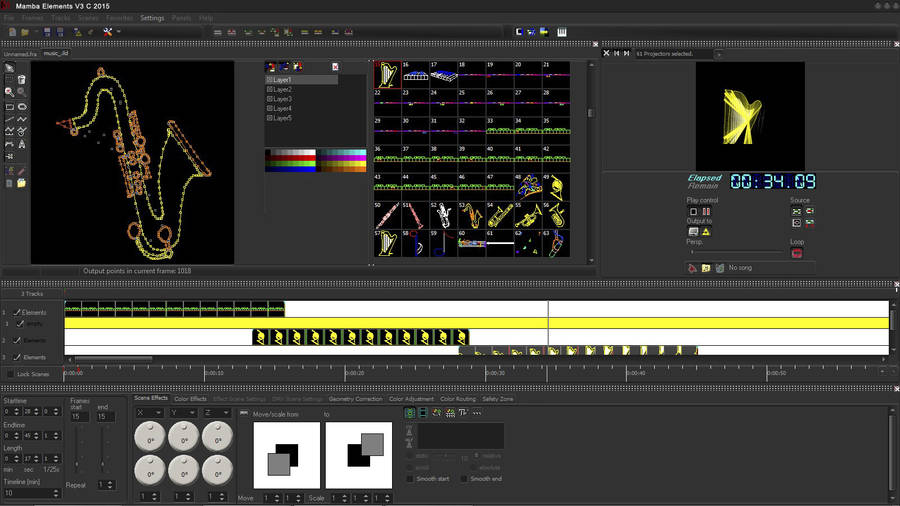Toggle the Layer2 checkbox

point(269,89)
